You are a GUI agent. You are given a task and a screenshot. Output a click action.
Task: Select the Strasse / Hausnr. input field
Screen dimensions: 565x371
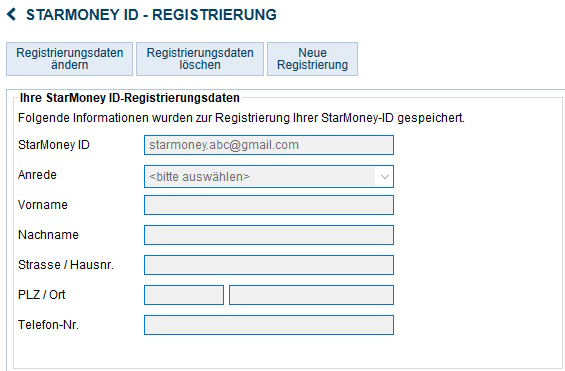(269, 265)
